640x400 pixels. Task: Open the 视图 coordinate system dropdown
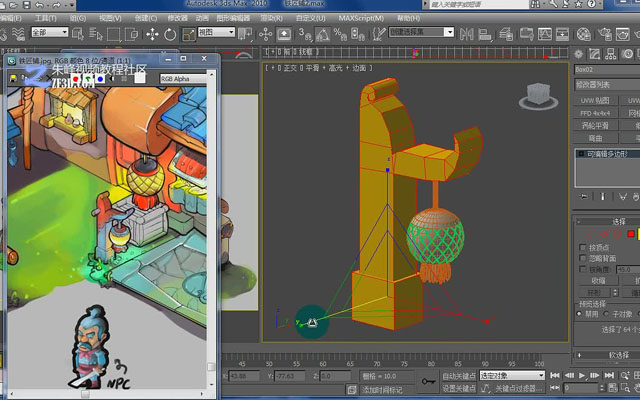[216, 32]
